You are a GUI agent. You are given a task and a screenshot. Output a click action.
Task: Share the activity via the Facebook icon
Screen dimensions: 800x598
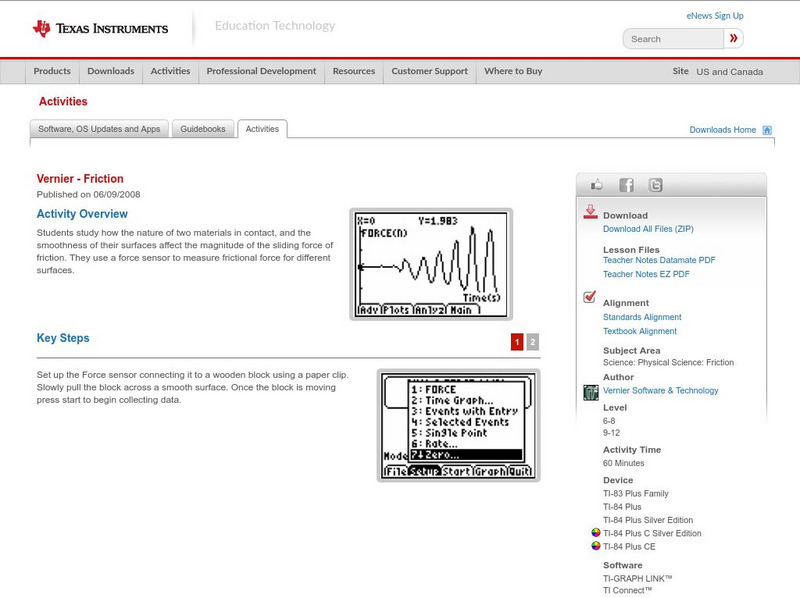coord(625,184)
